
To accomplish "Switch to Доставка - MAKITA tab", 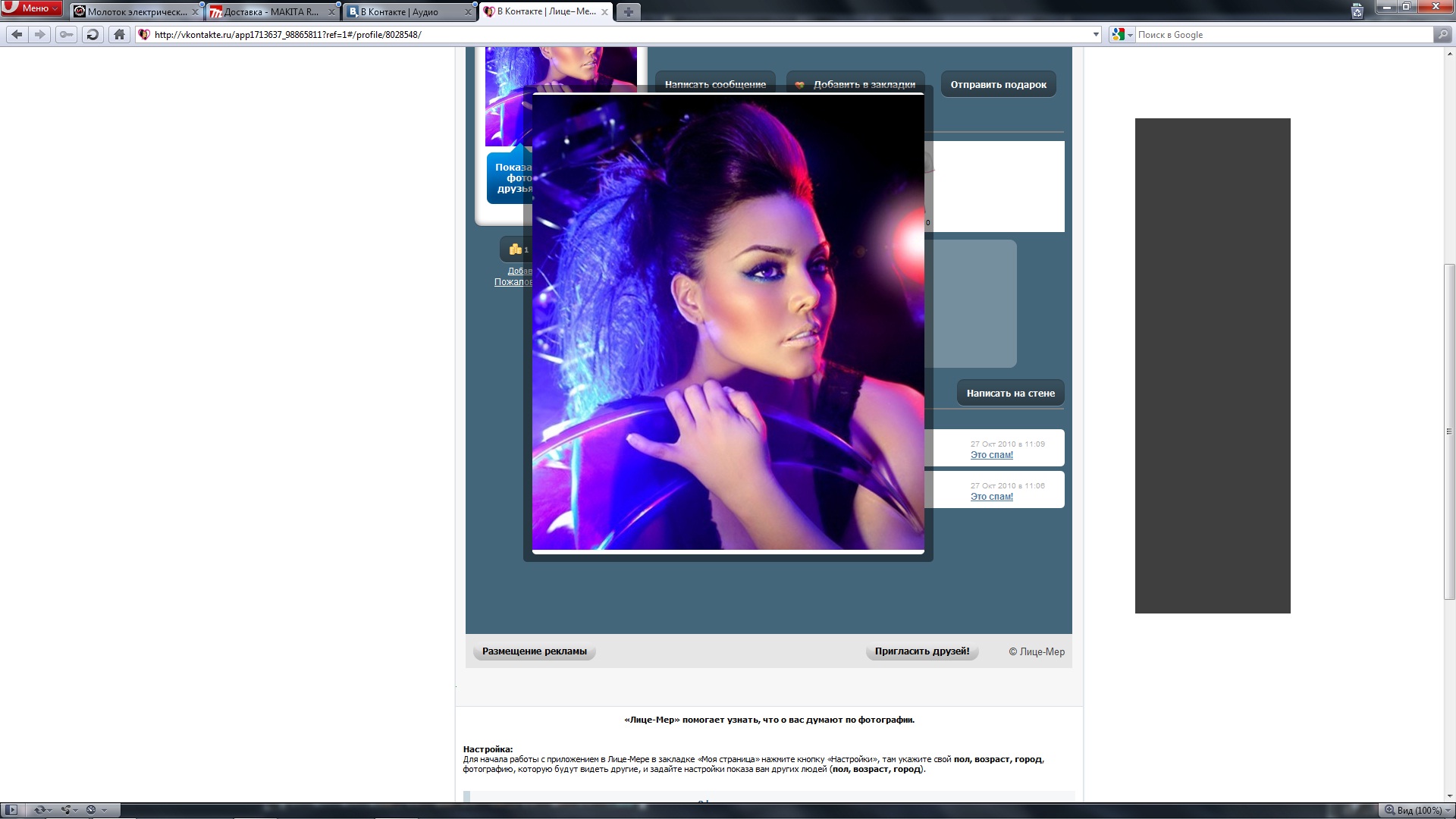I will (x=271, y=12).
